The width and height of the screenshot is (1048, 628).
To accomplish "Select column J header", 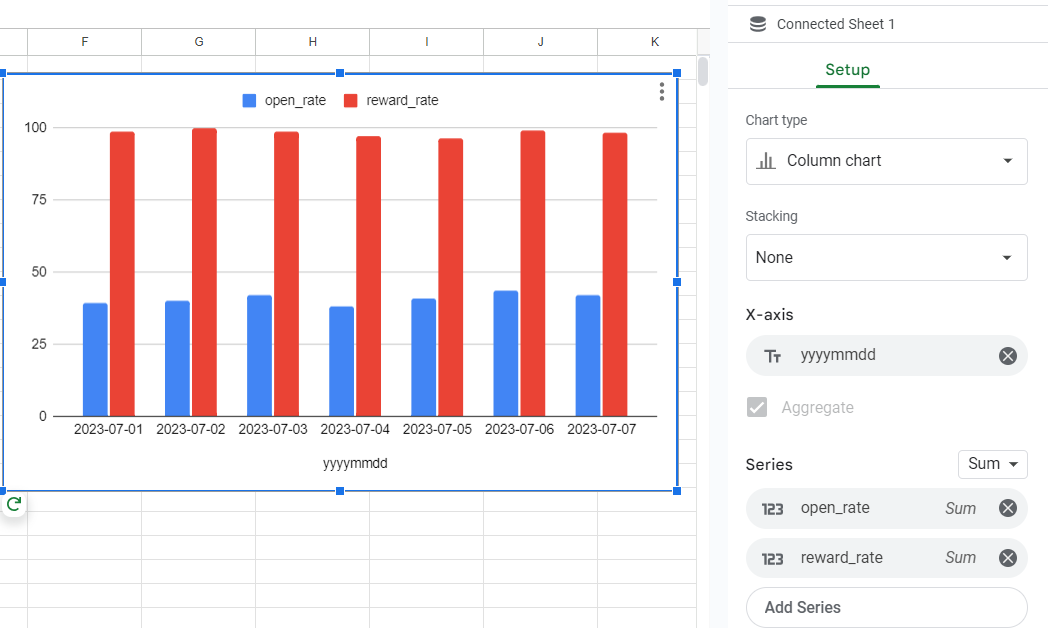I will 540,42.
